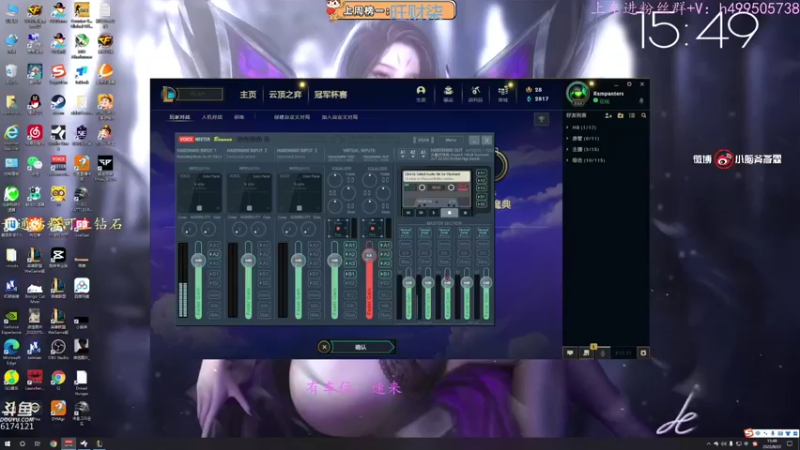
Task: Toggle A1 bus on Hardware Input 1
Action: point(214,245)
